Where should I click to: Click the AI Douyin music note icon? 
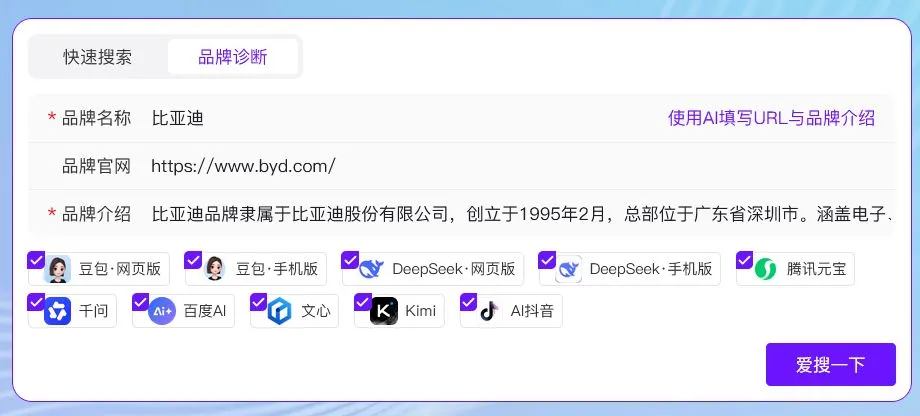point(488,311)
